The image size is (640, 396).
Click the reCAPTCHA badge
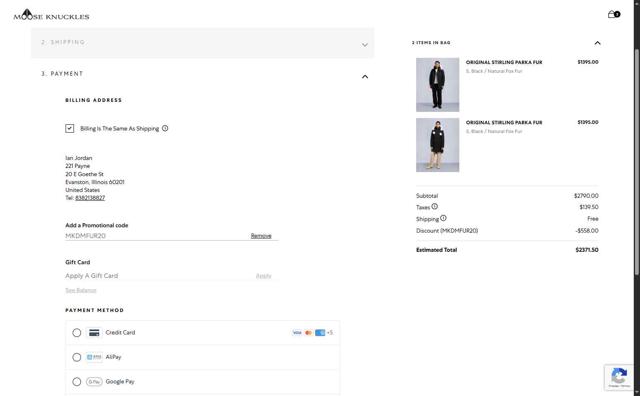(x=619, y=377)
